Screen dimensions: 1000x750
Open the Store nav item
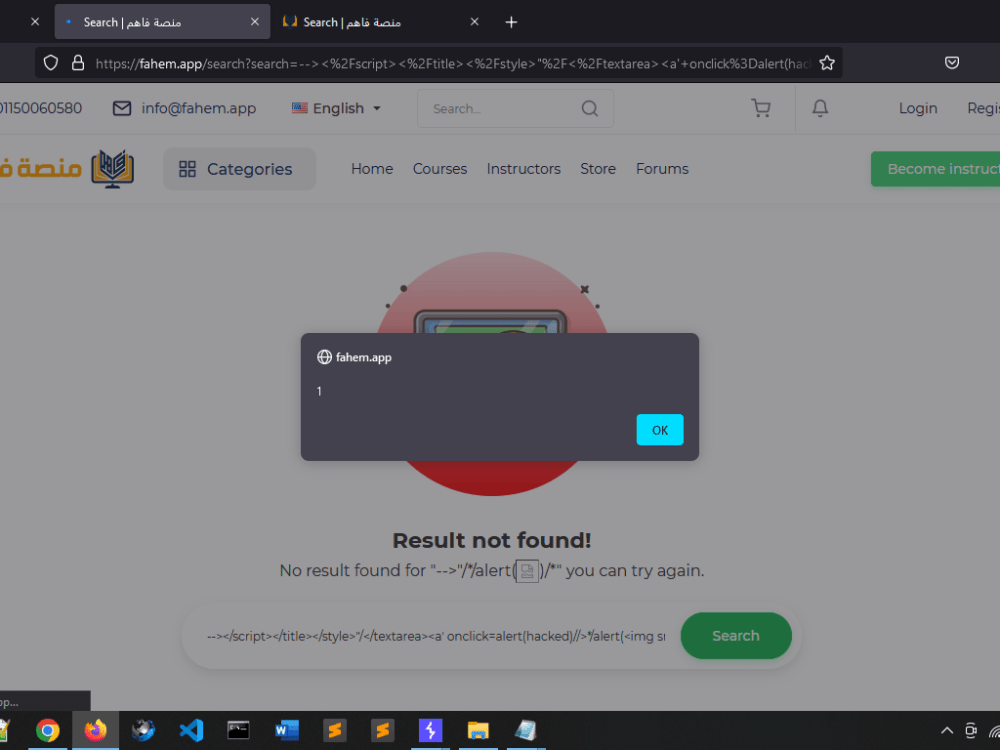click(x=598, y=169)
